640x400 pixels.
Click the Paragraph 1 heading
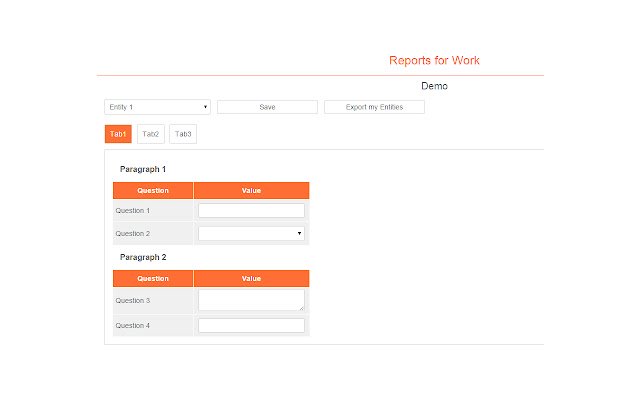[x=143, y=169]
